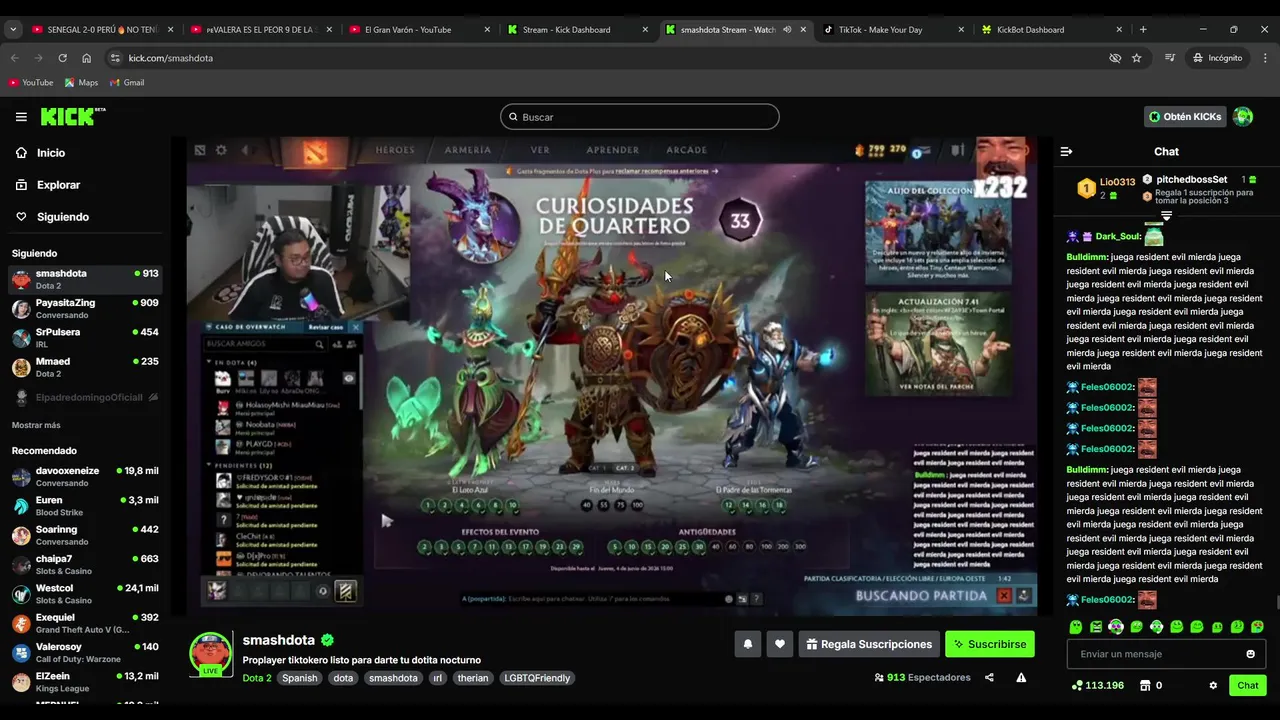This screenshot has height=720, width=1280.
Task: Go to Inicio in sidebar
Action: click(50, 153)
